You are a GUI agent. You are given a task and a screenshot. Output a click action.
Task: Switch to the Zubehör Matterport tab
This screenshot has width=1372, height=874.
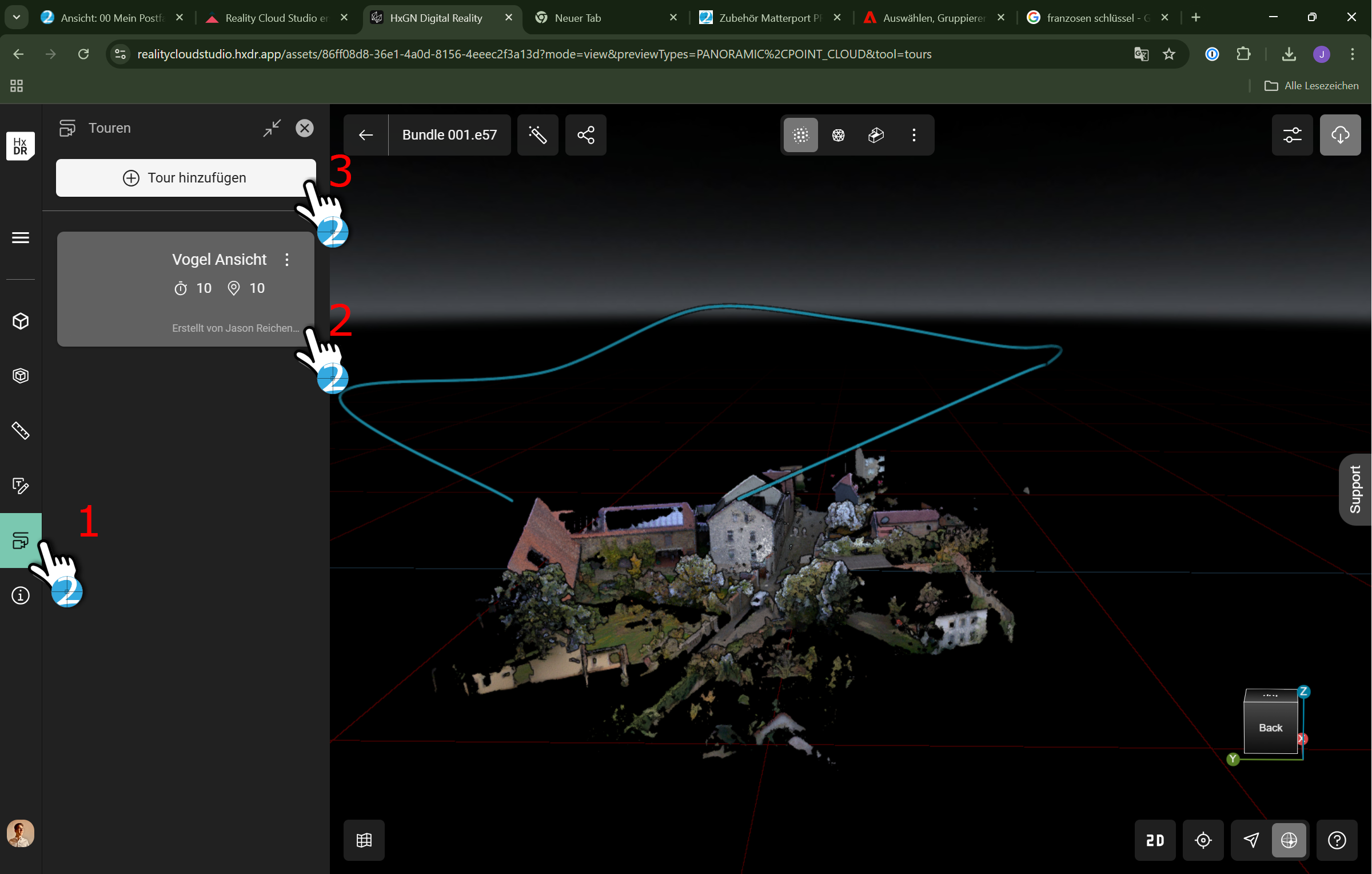771,18
